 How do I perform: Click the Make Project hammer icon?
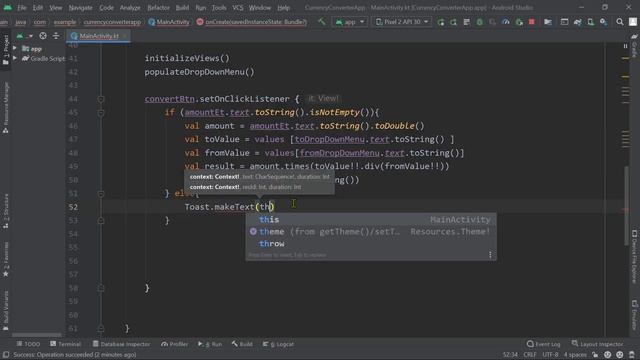click(322, 22)
